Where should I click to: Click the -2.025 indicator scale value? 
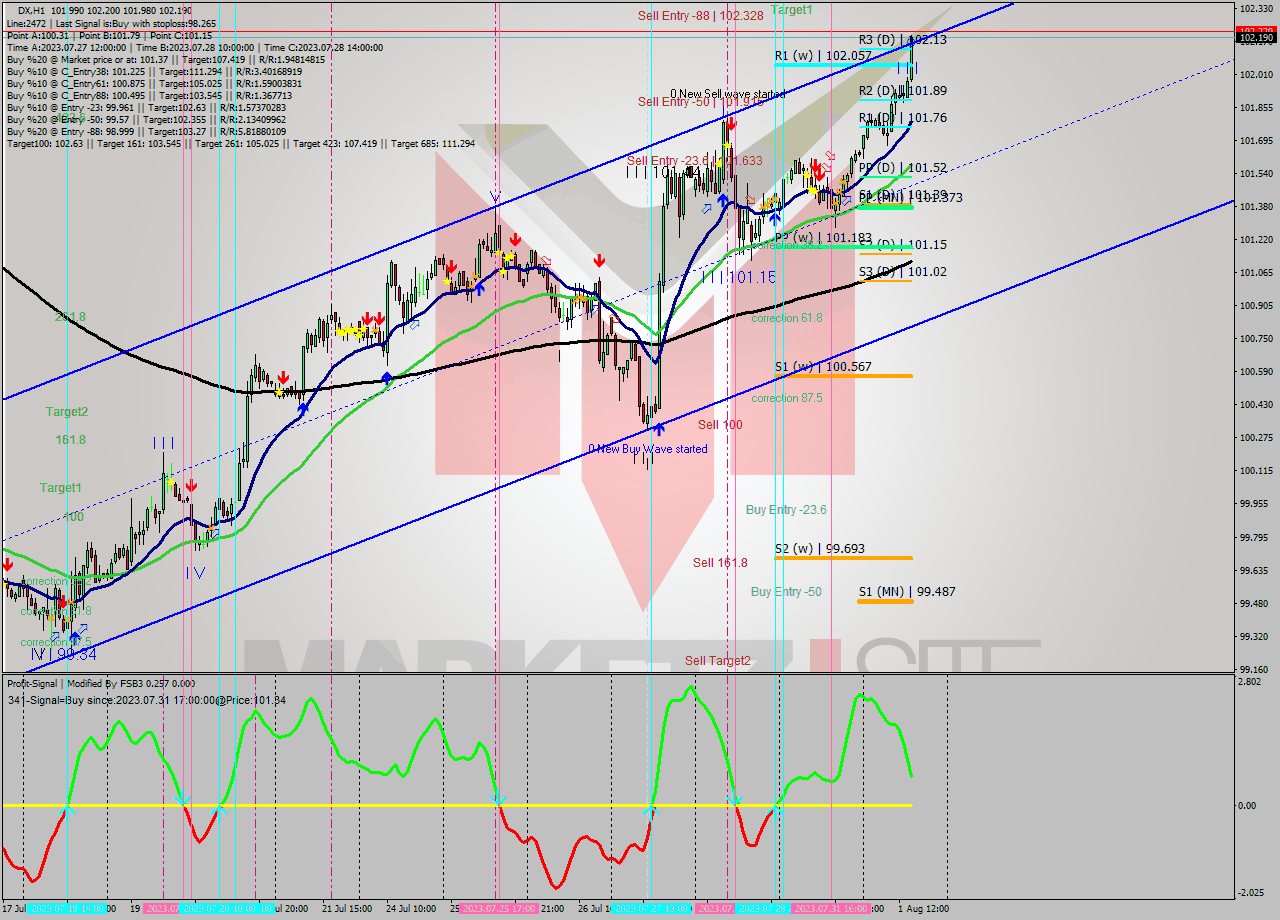1252,893
